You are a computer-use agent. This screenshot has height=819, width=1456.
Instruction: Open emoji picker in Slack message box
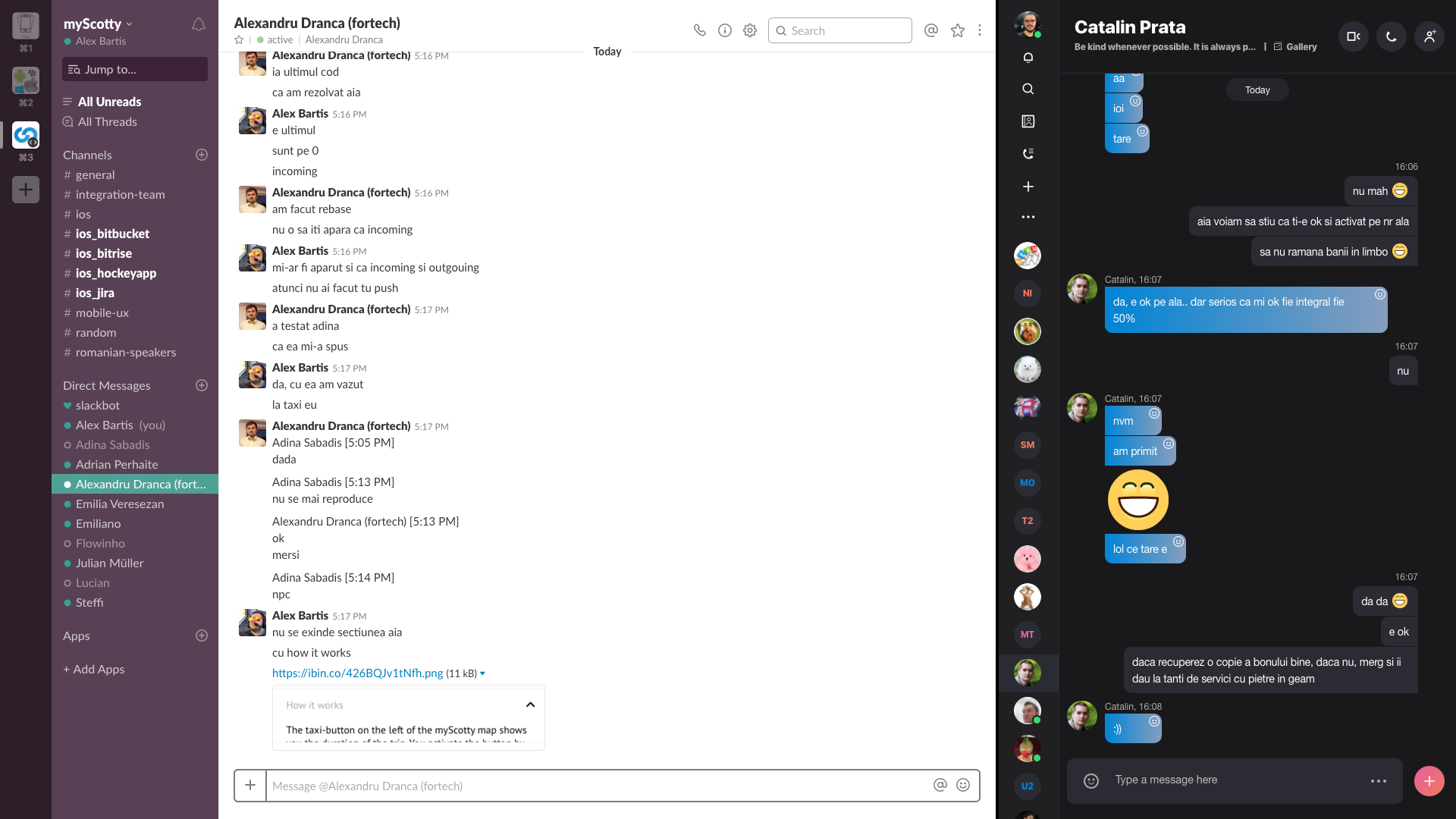pyautogui.click(x=963, y=786)
